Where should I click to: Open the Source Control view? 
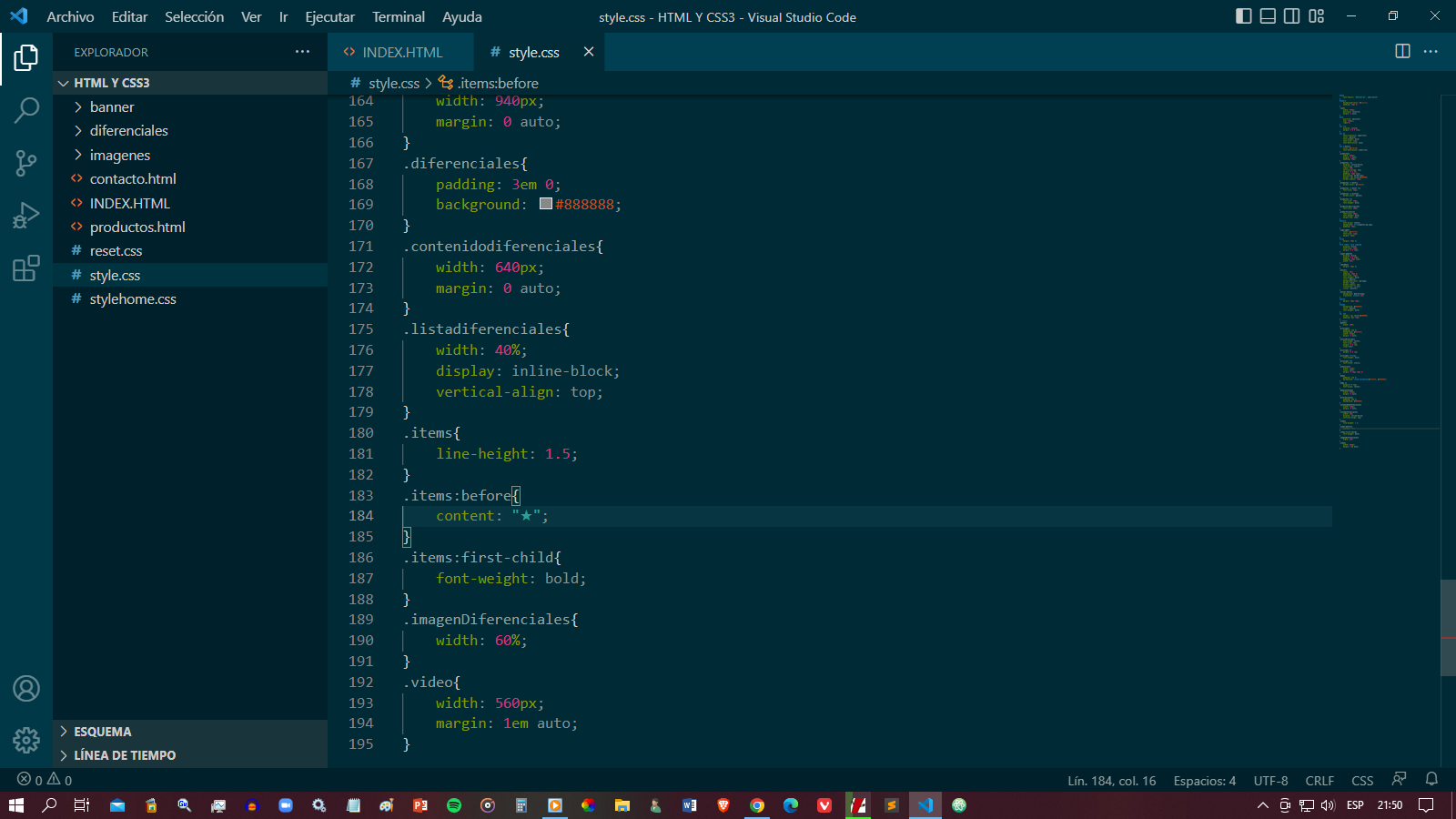pyautogui.click(x=26, y=163)
